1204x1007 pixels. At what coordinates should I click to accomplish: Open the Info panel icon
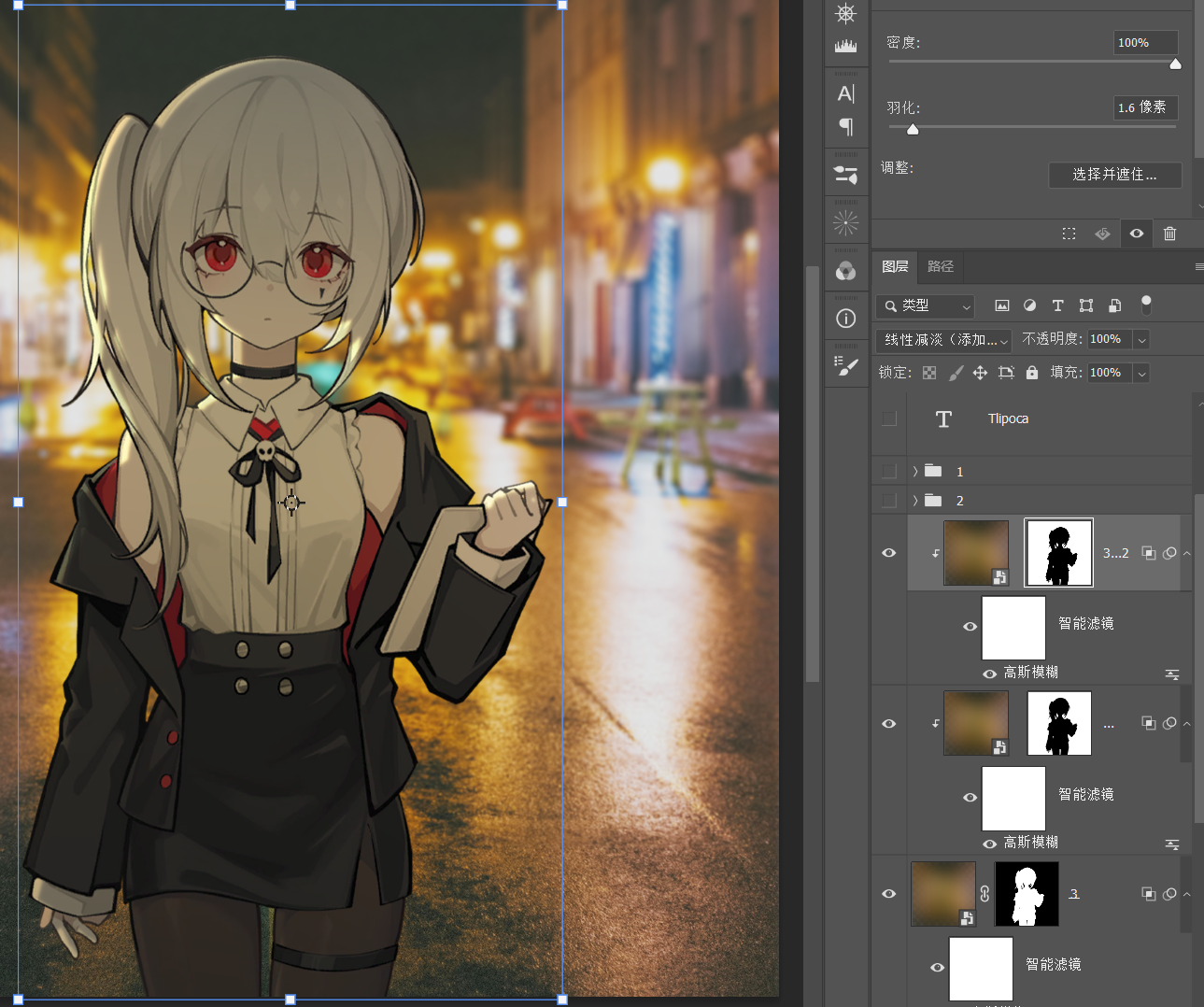tap(846, 319)
